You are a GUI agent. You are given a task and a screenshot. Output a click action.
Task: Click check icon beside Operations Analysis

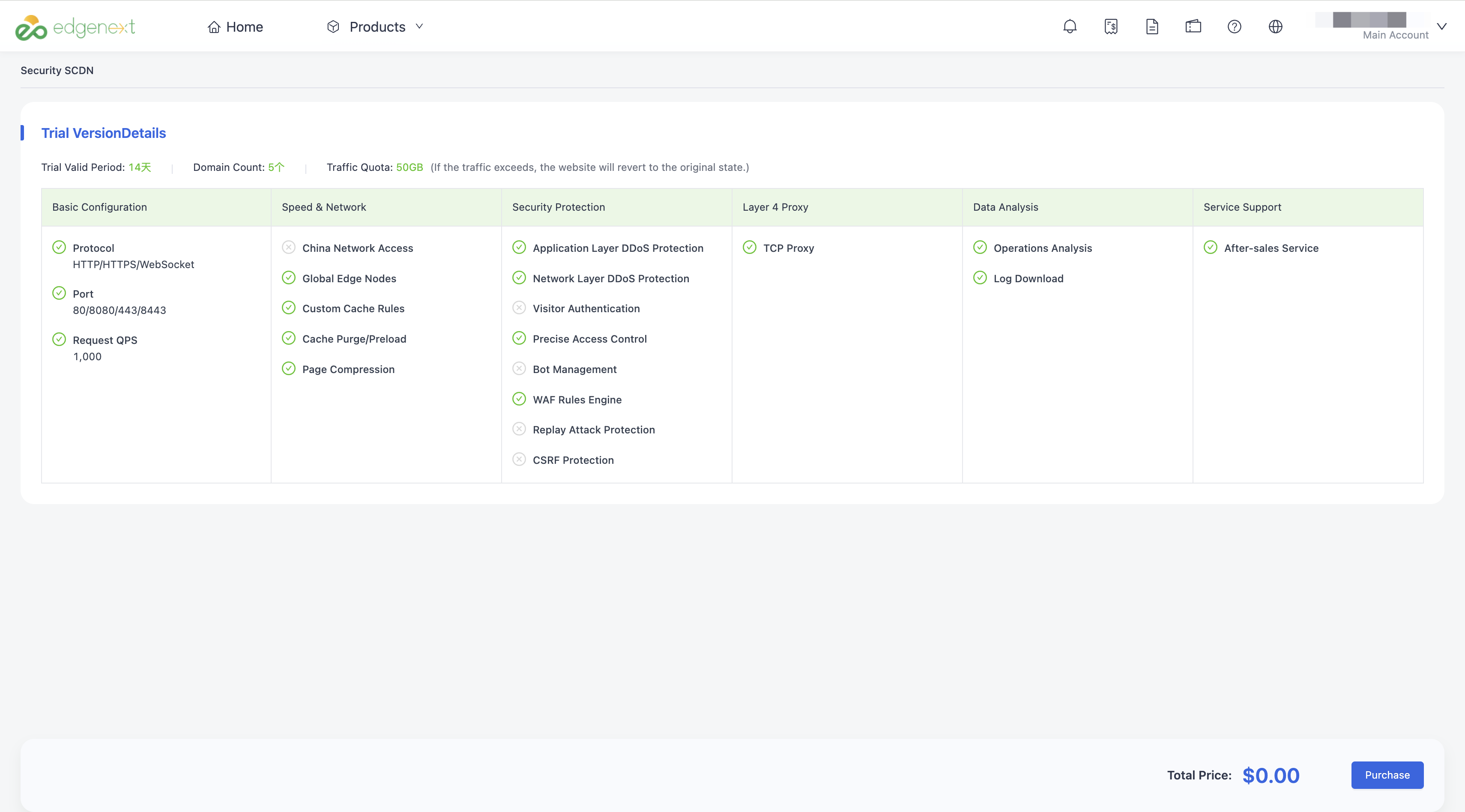click(980, 247)
